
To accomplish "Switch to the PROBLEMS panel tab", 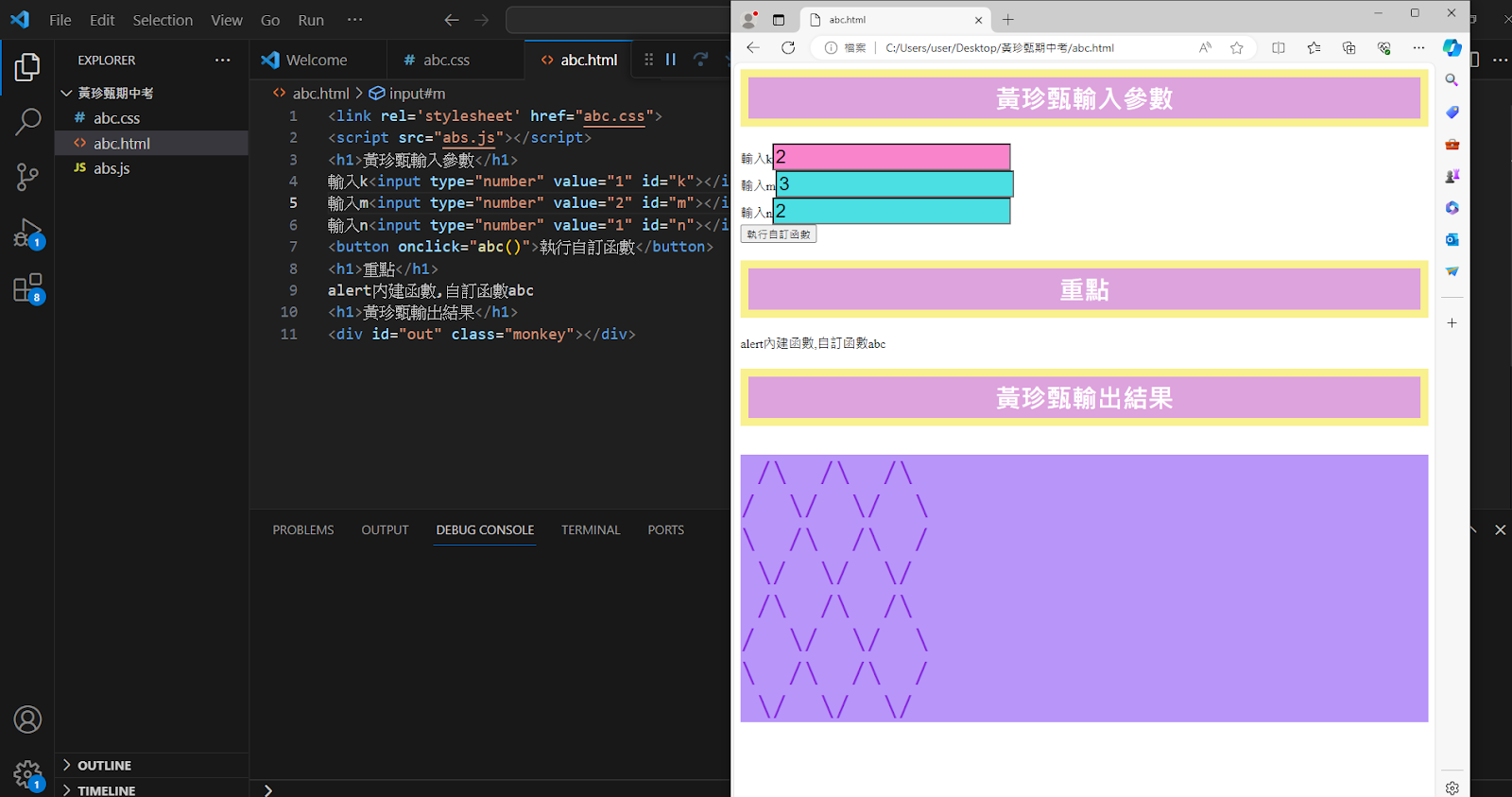I will pyautogui.click(x=303, y=530).
